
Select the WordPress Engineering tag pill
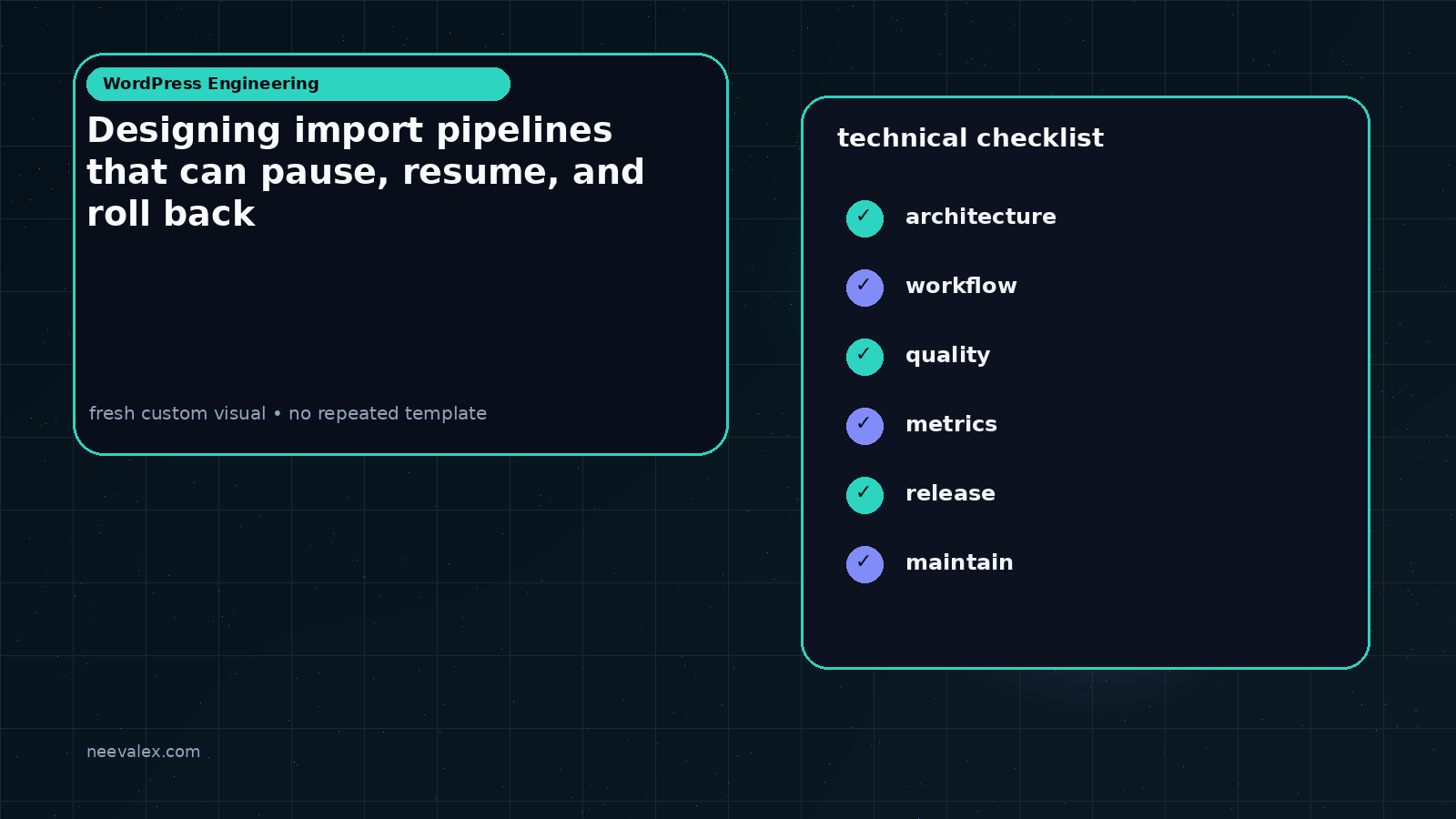(x=298, y=84)
